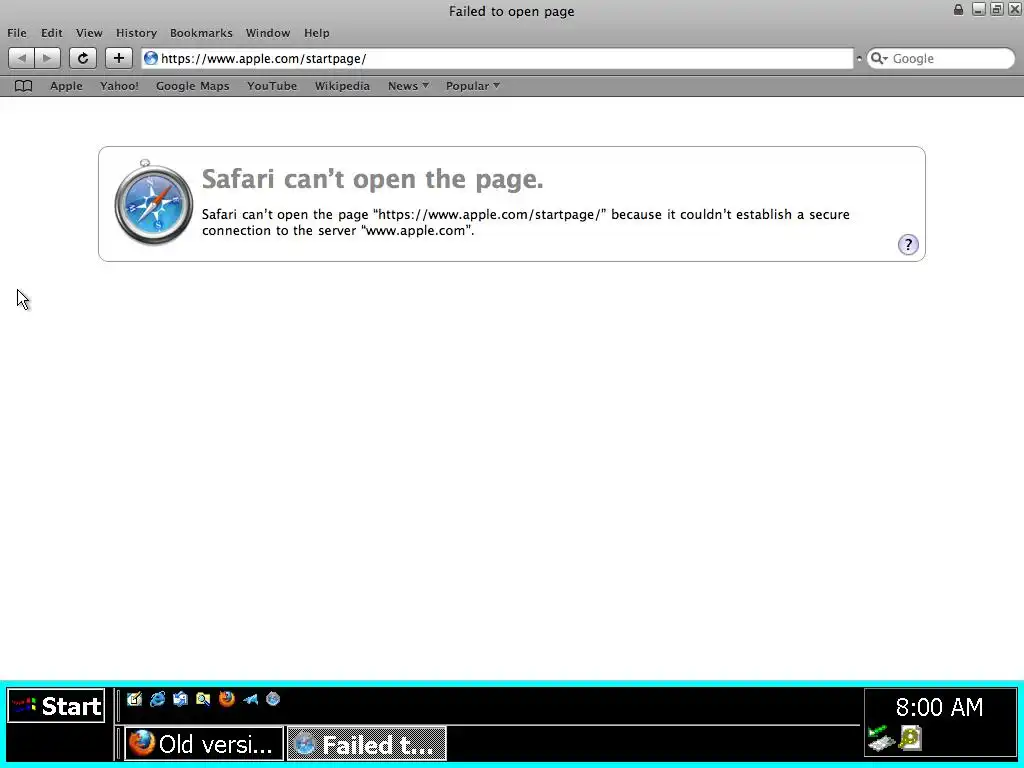Open the View menu
The height and width of the screenshot is (768, 1024).
pyautogui.click(x=89, y=33)
